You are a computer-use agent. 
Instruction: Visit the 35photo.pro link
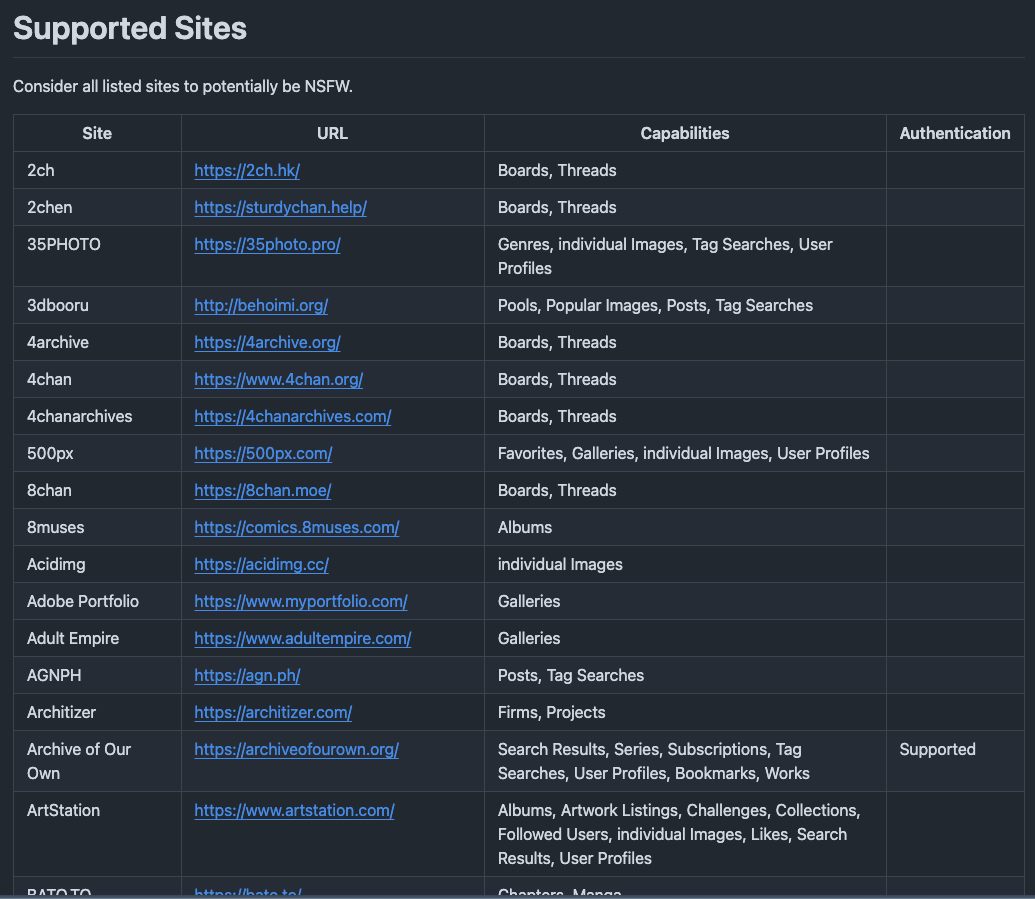(x=267, y=244)
